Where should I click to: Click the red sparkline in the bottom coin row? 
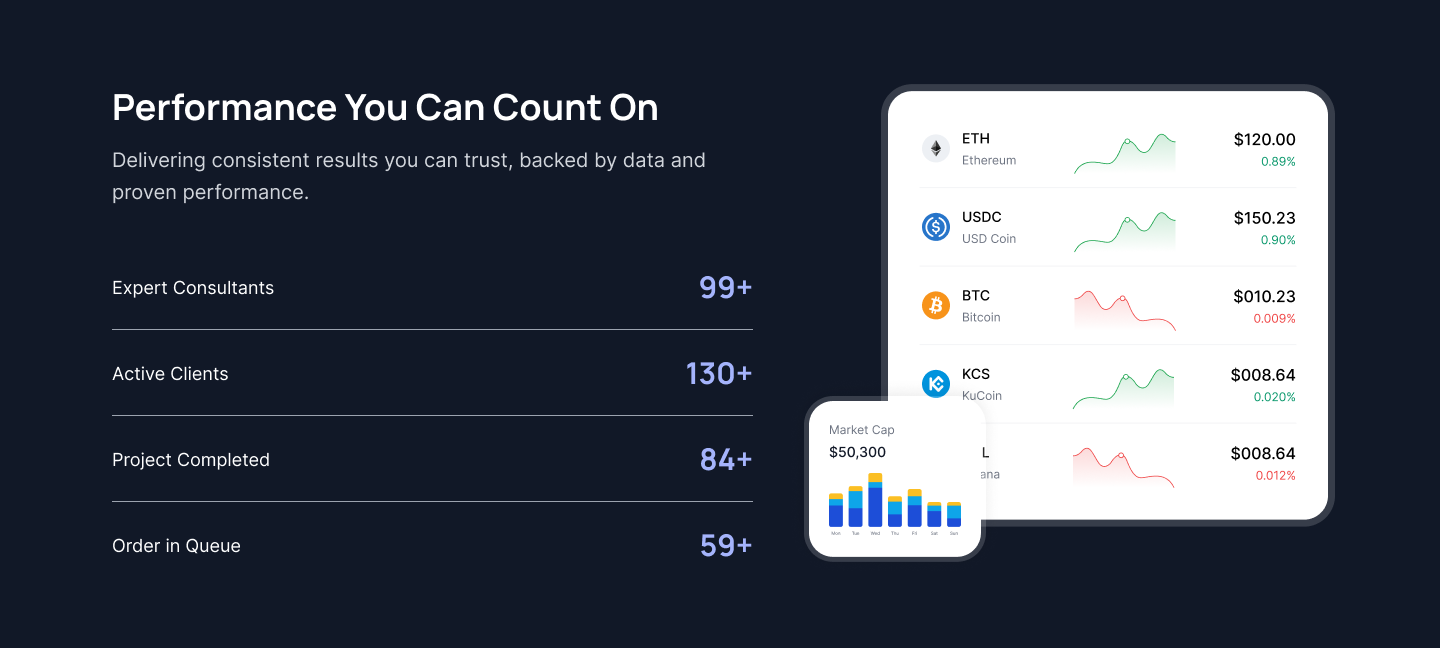[1124, 467]
